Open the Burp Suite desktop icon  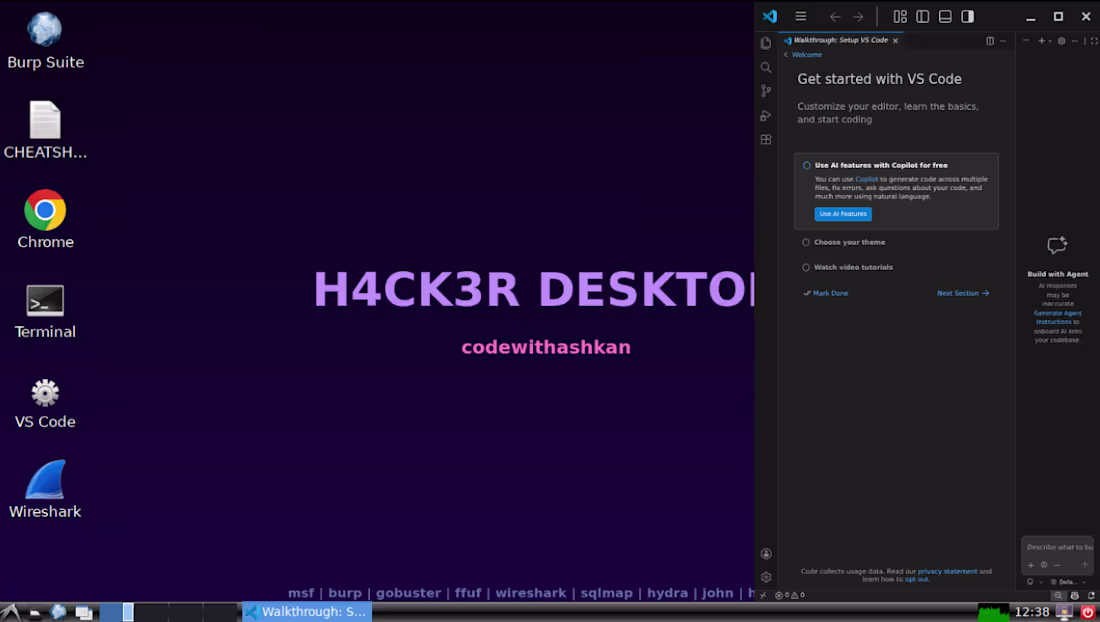pos(45,41)
